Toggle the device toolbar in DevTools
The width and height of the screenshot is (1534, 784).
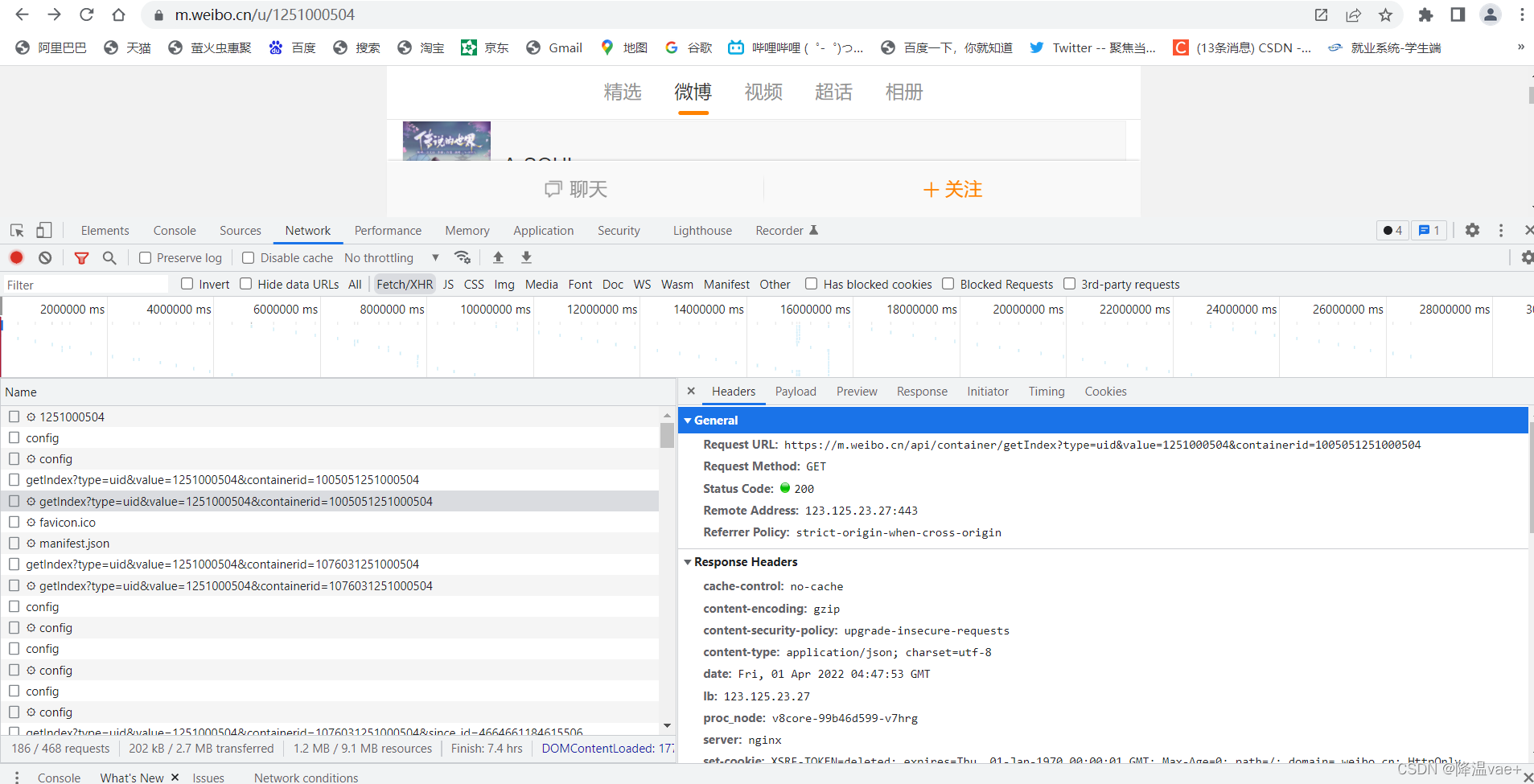43,231
